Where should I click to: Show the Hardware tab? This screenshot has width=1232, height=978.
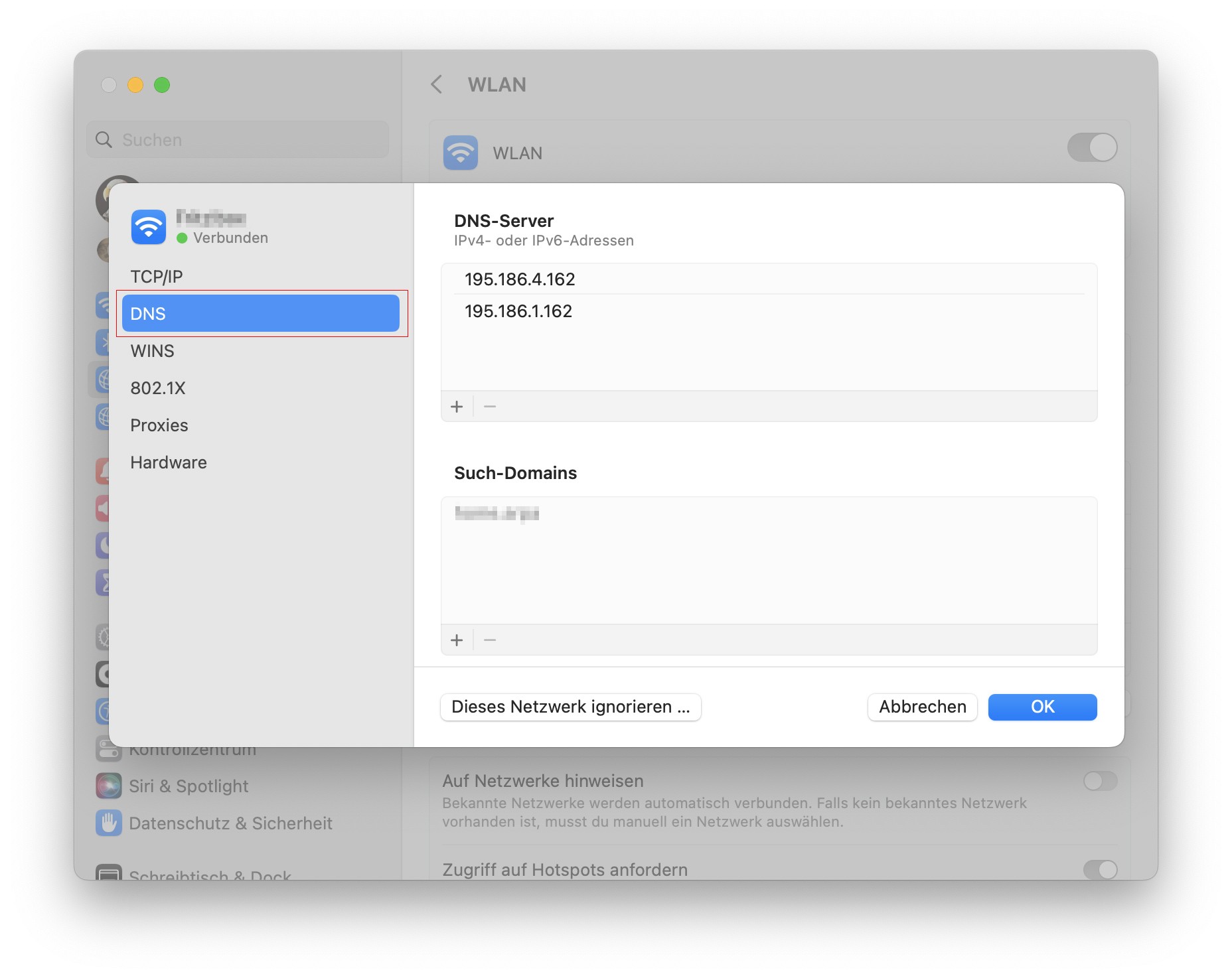coord(260,462)
